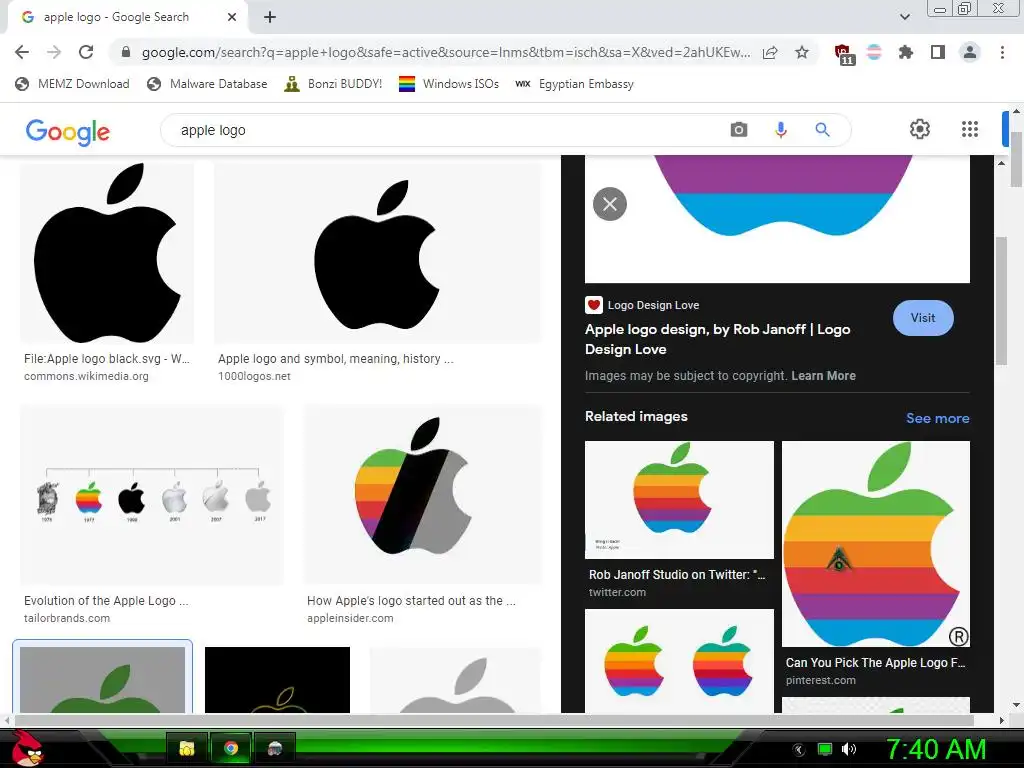
Task: Open the Rob Janoff Studio on Twitter image
Action: [x=679, y=500]
